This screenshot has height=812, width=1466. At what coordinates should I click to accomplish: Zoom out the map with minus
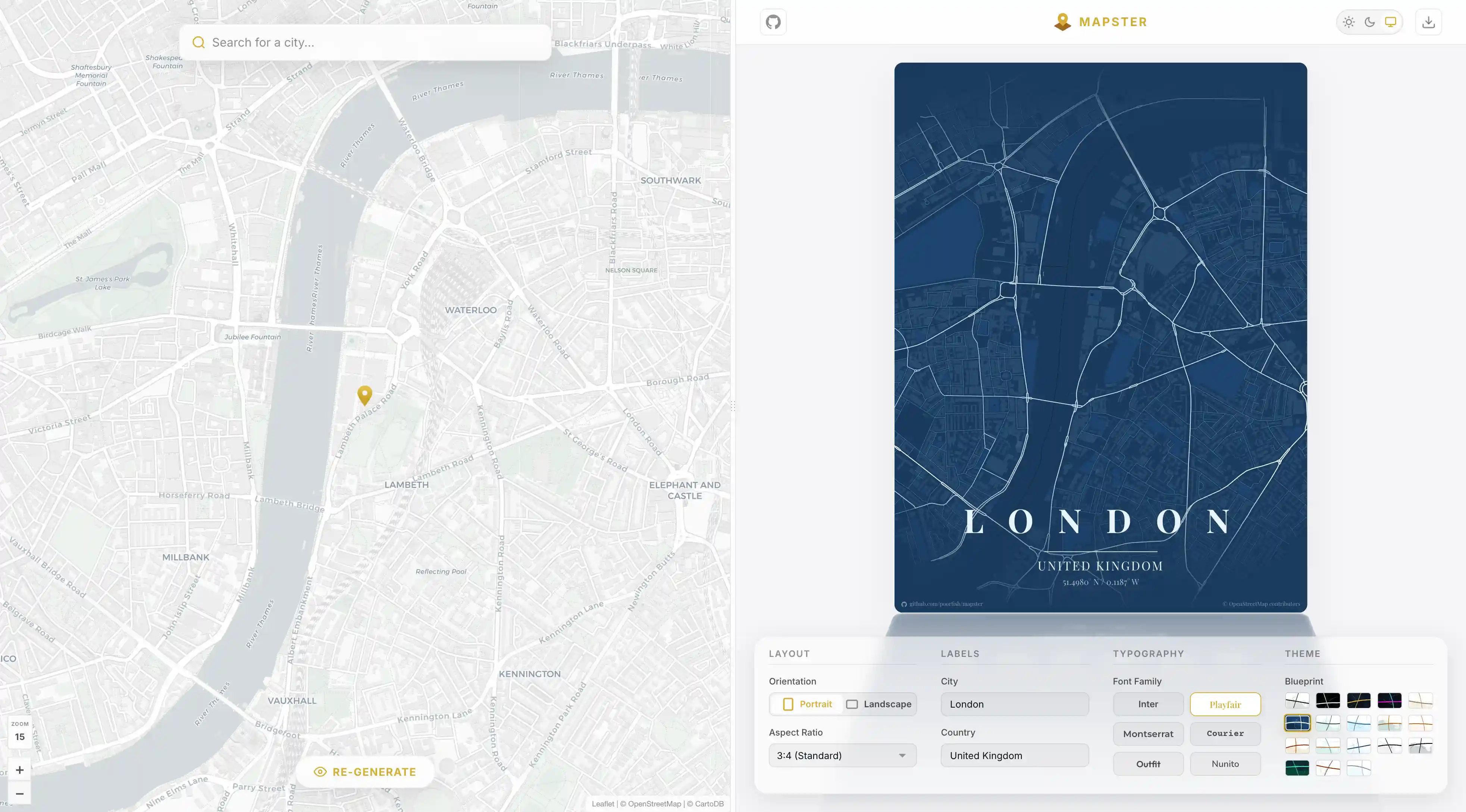19,793
